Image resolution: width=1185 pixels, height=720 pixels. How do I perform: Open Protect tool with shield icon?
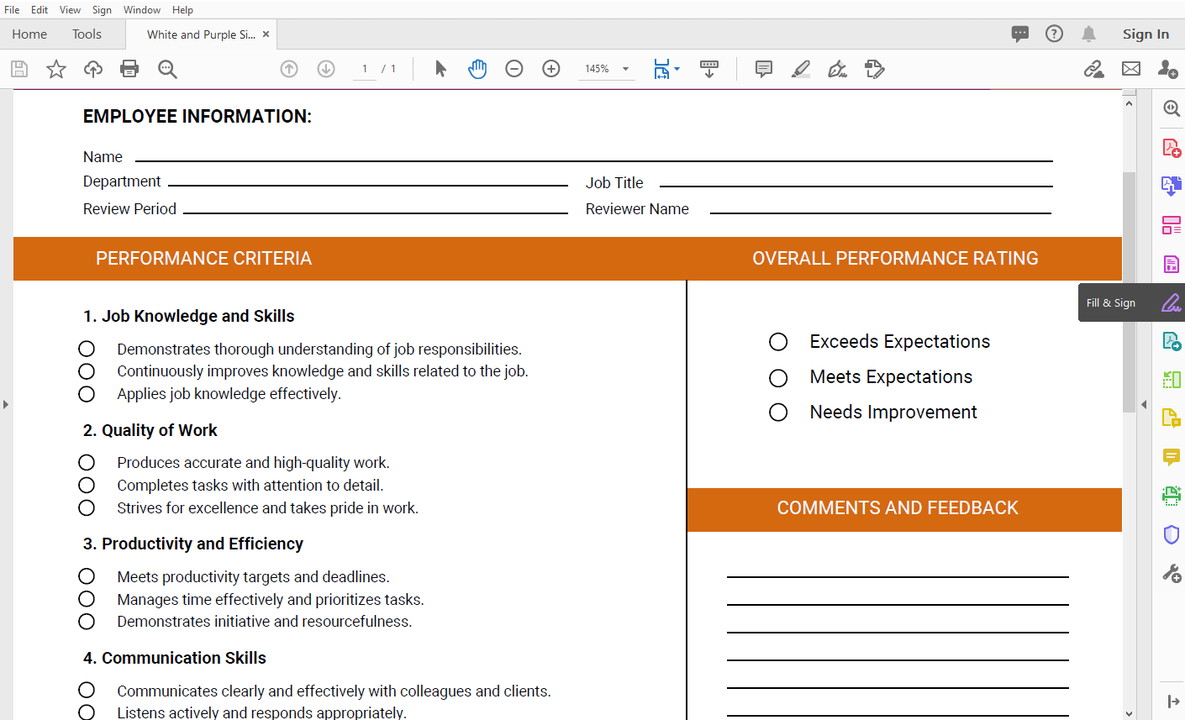(x=1170, y=534)
